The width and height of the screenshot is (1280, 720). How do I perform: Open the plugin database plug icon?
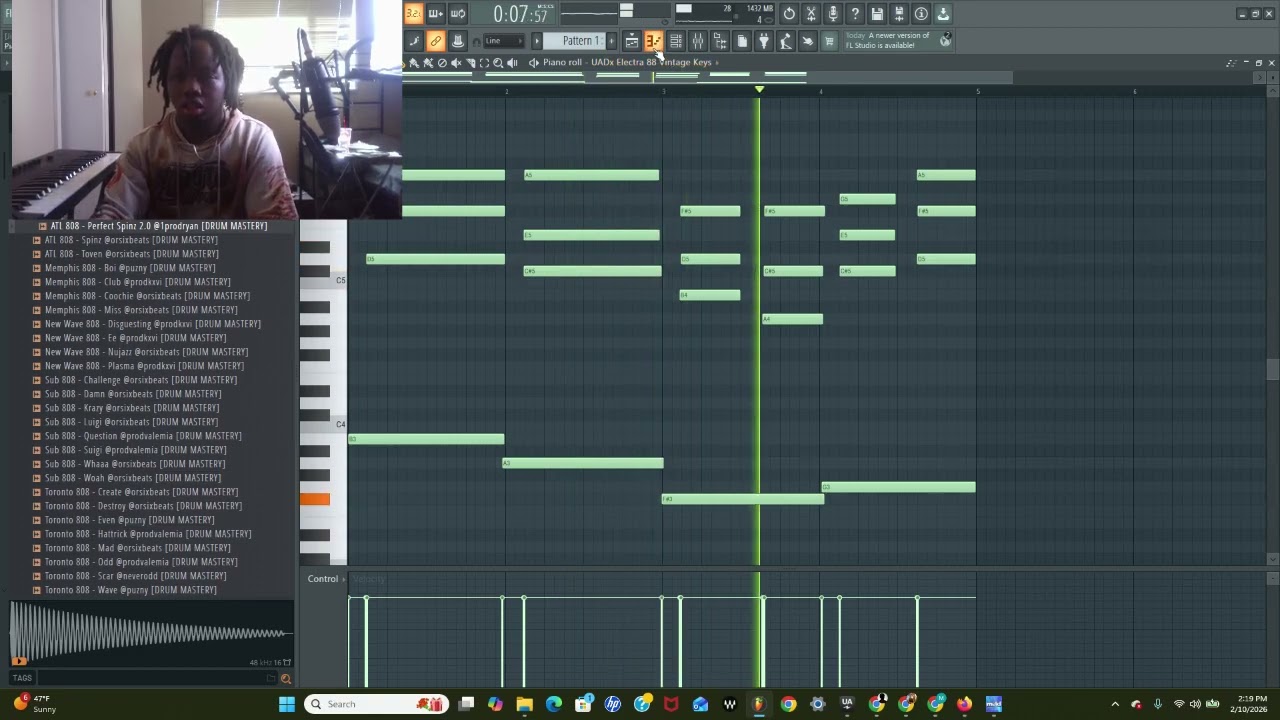764,41
